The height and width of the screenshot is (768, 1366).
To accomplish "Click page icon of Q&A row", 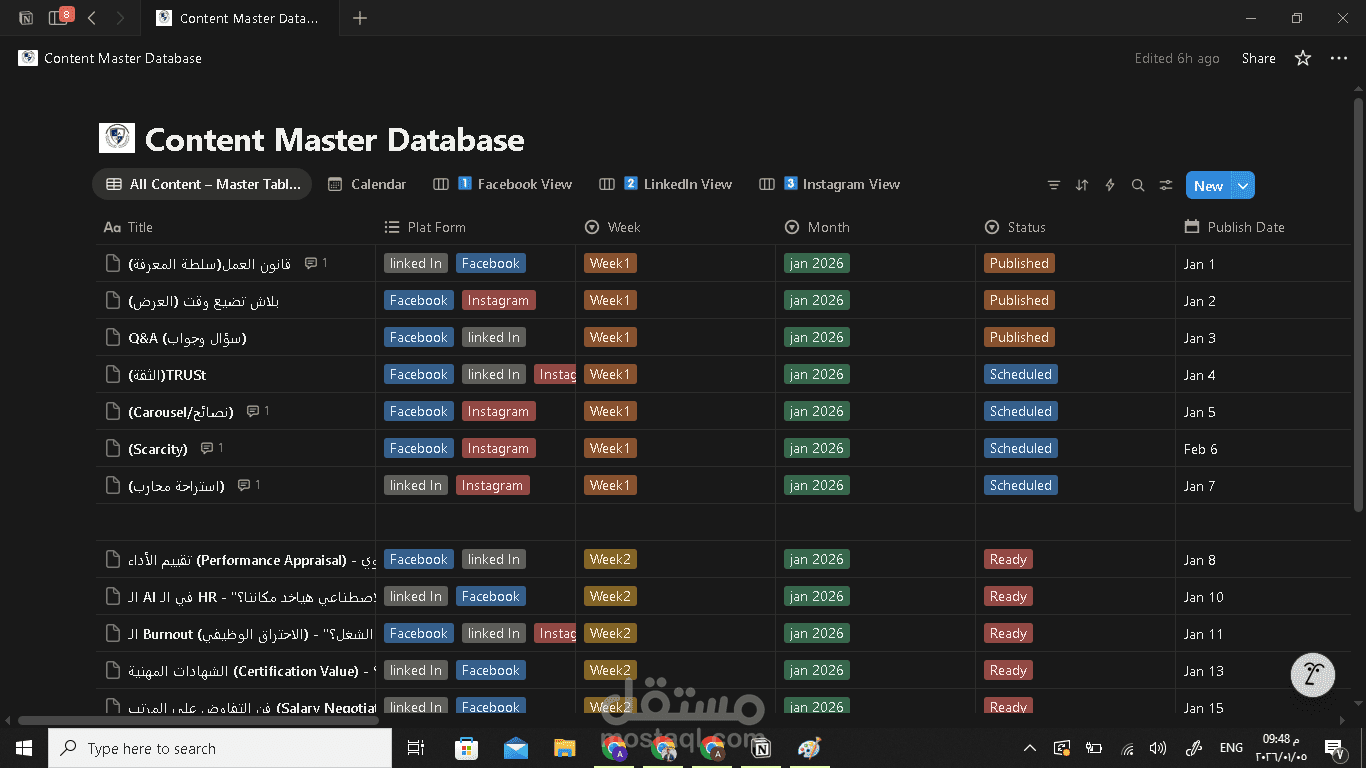I will click(x=112, y=337).
